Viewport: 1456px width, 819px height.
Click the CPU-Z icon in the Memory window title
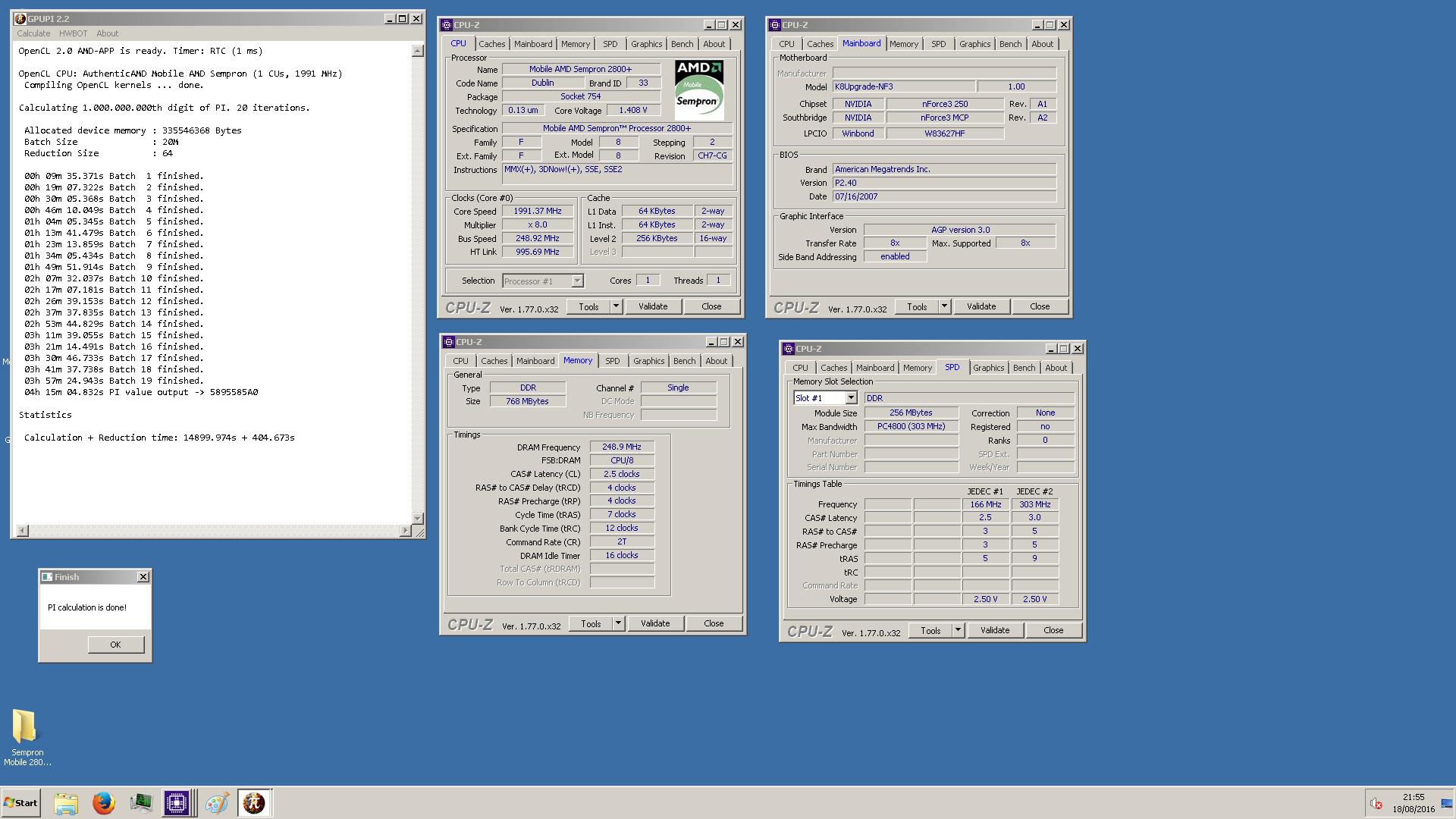pyautogui.click(x=448, y=342)
